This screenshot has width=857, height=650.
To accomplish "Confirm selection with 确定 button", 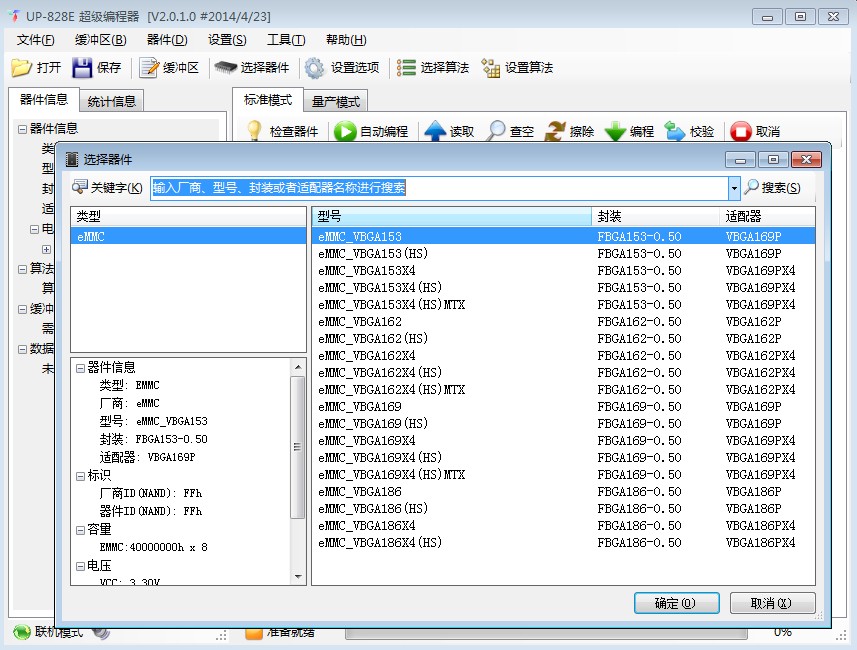I will click(x=677, y=603).
